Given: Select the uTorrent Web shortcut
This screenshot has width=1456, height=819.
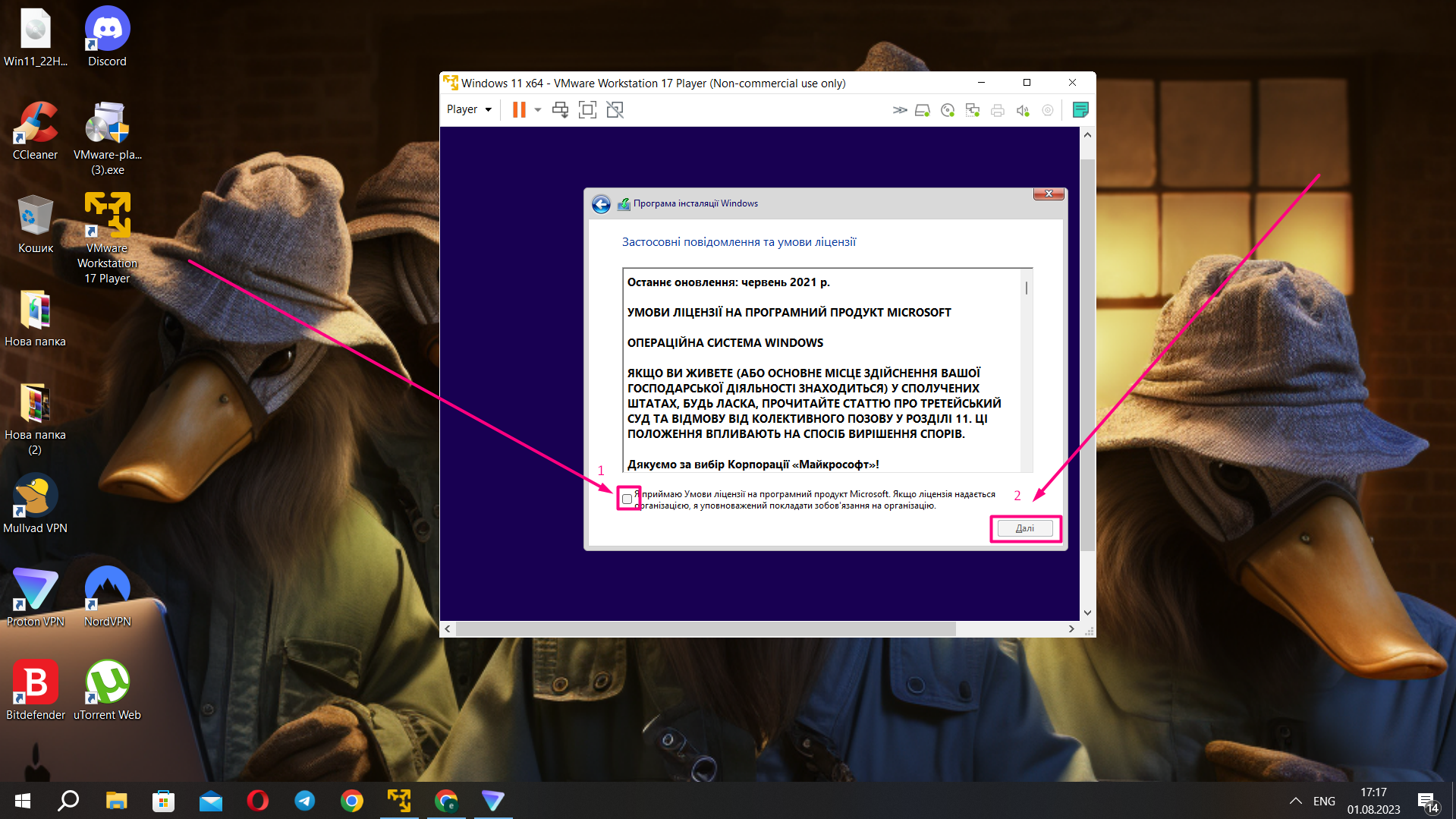Looking at the screenshot, I should [x=107, y=690].
